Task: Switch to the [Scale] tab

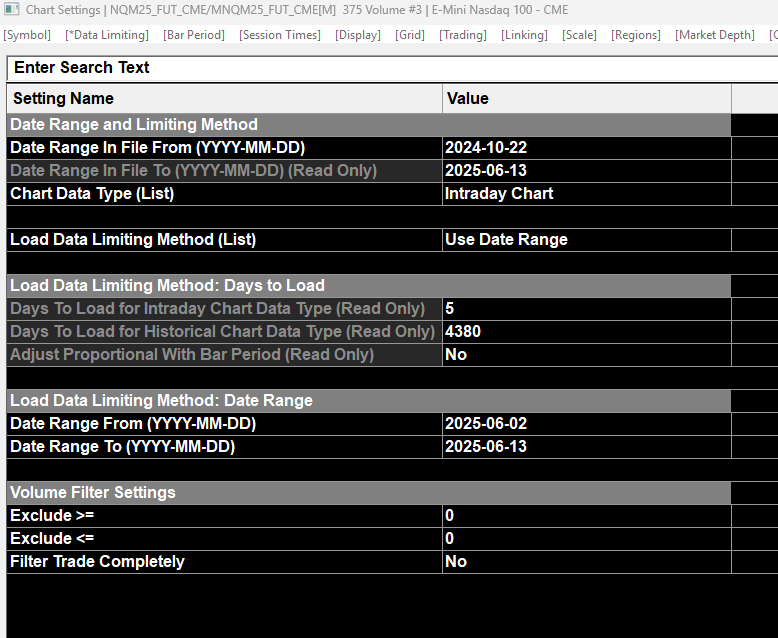Action: pyautogui.click(x=579, y=35)
